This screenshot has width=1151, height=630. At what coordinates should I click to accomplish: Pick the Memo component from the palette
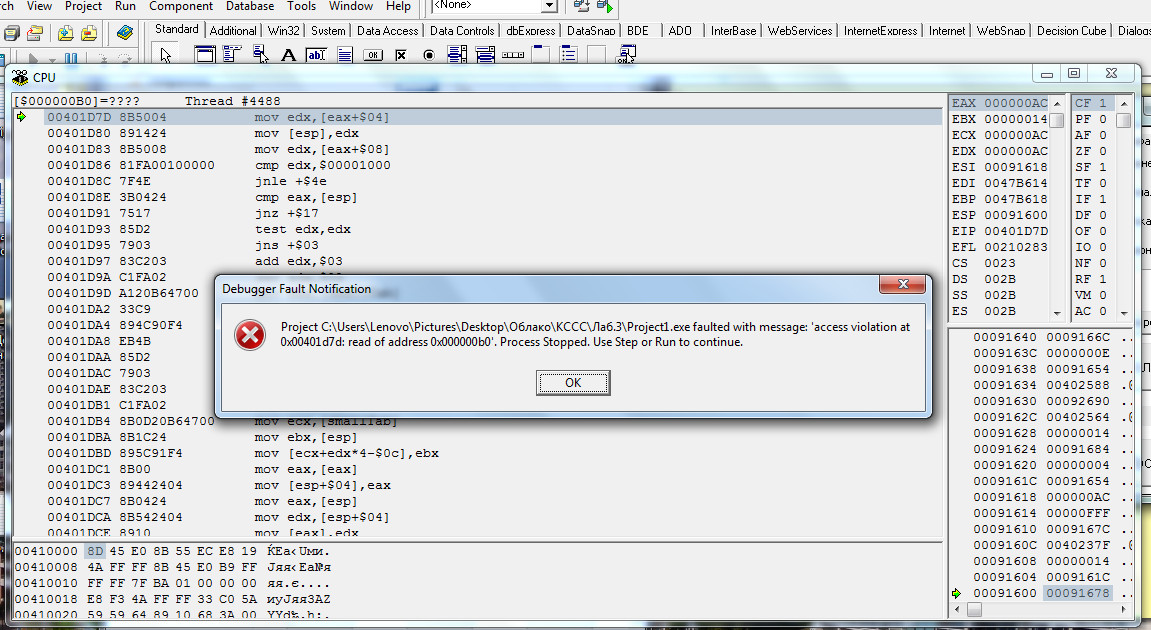(345, 55)
